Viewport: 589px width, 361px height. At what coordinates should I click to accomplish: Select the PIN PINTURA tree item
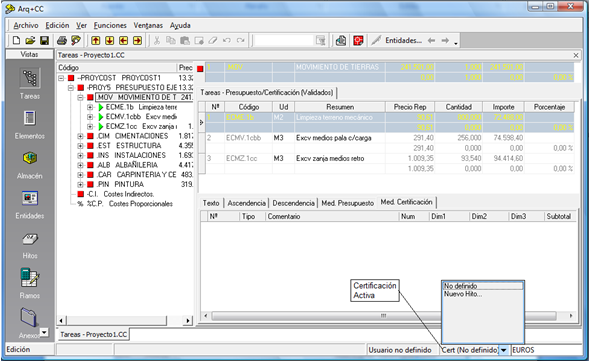(120, 184)
